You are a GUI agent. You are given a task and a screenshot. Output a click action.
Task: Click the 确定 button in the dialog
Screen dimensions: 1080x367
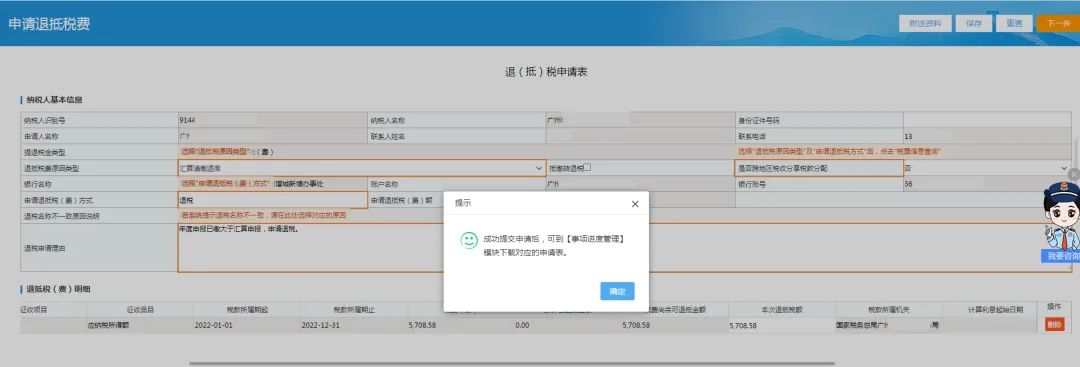coord(617,291)
